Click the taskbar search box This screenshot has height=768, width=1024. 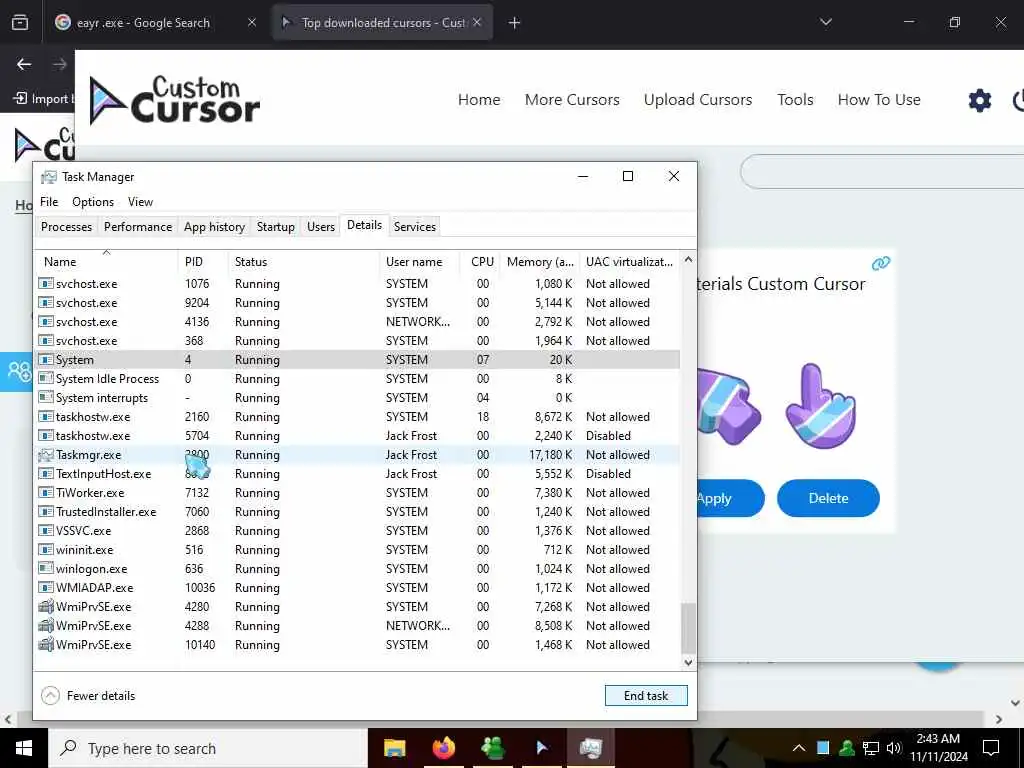click(208, 748)
